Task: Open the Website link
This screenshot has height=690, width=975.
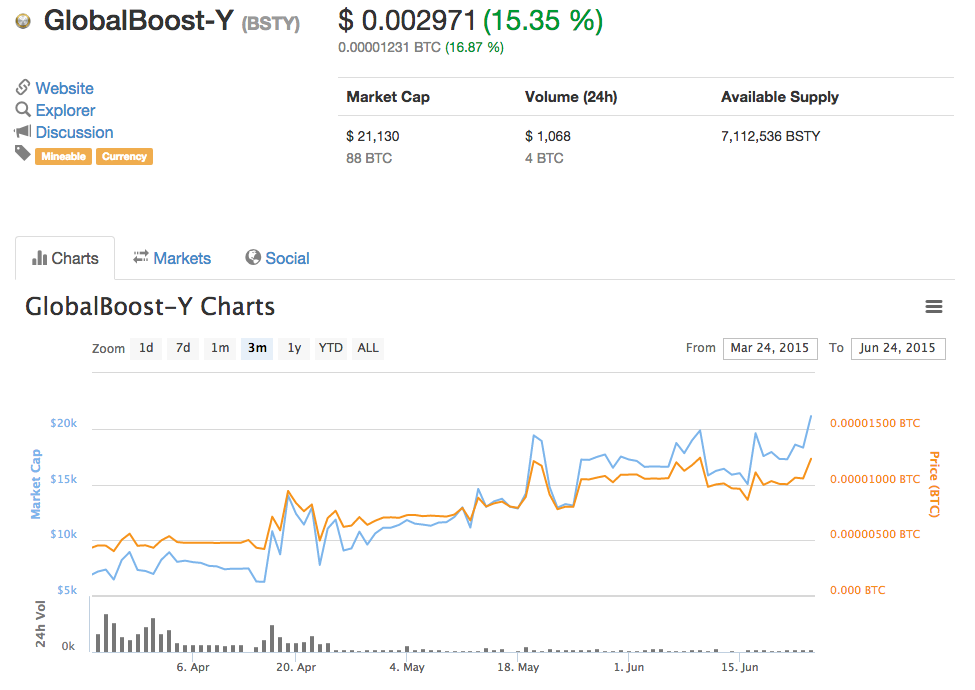Action: (x=65, y=88)
